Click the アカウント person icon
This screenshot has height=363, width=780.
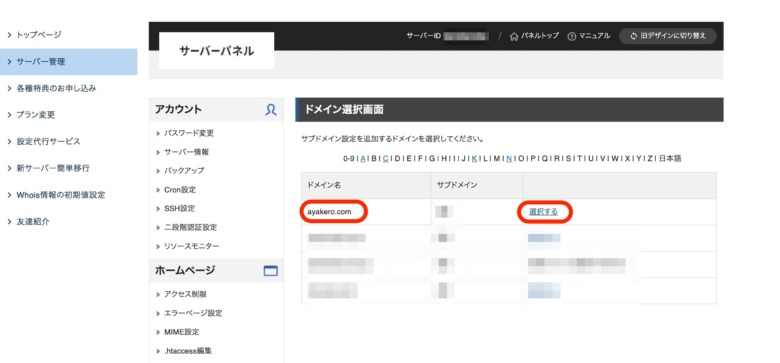point(271,109)
